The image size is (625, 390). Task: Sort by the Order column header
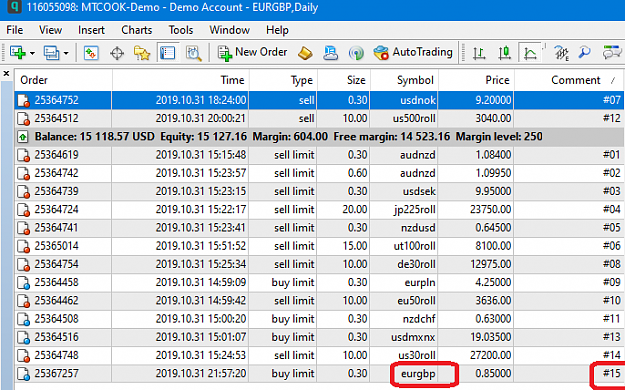point(63,80)
